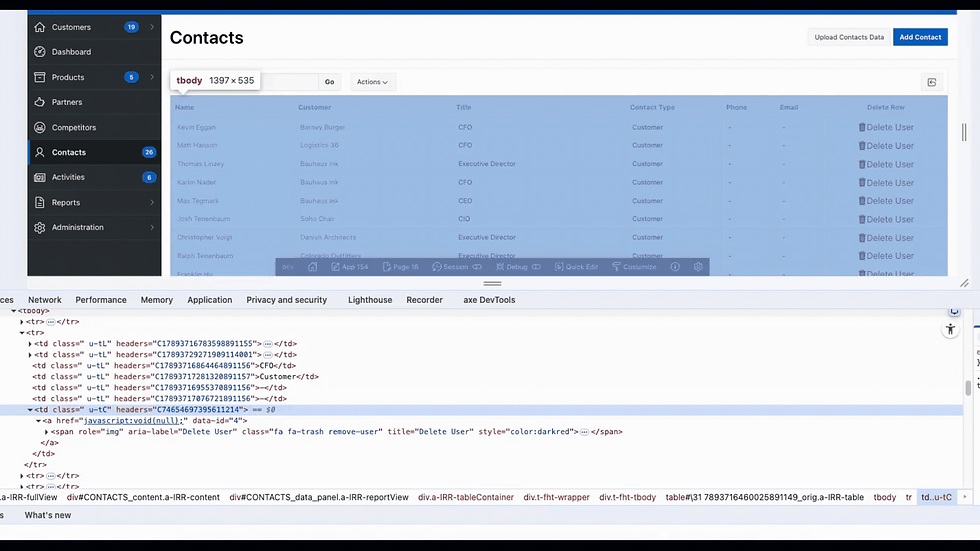980x551 pixels.
Task: Expand the Products submenu chevron
Action: point(152,77)
